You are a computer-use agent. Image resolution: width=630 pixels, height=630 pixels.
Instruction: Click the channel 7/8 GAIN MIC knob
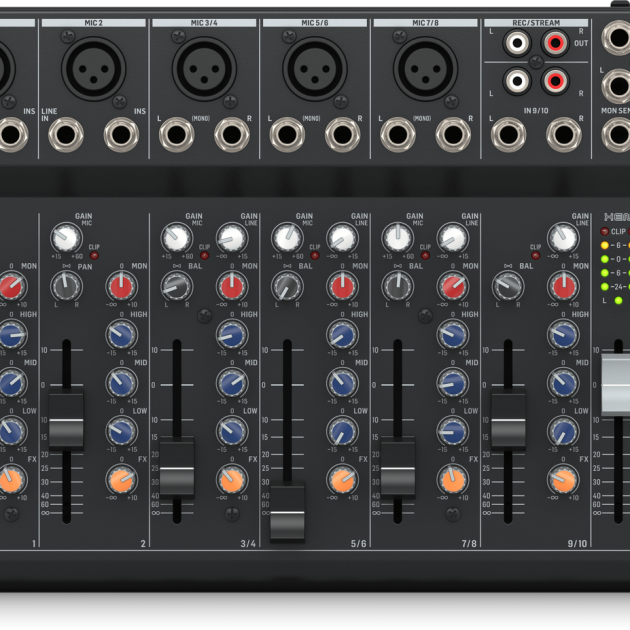398,238
